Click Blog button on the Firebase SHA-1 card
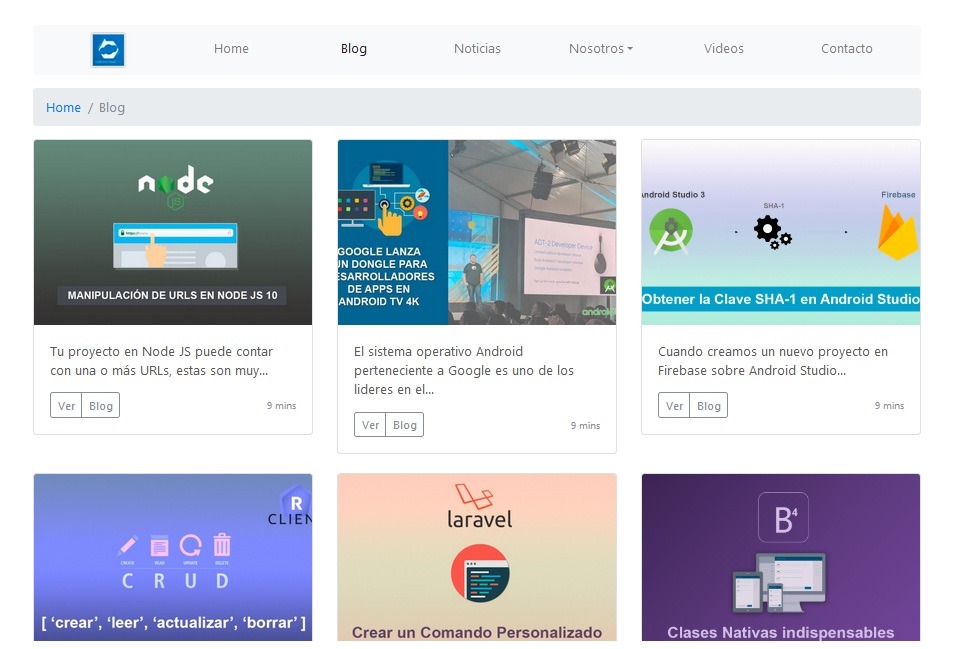Image resolution: width=961 pixels, height=649 pixels. 708,406
